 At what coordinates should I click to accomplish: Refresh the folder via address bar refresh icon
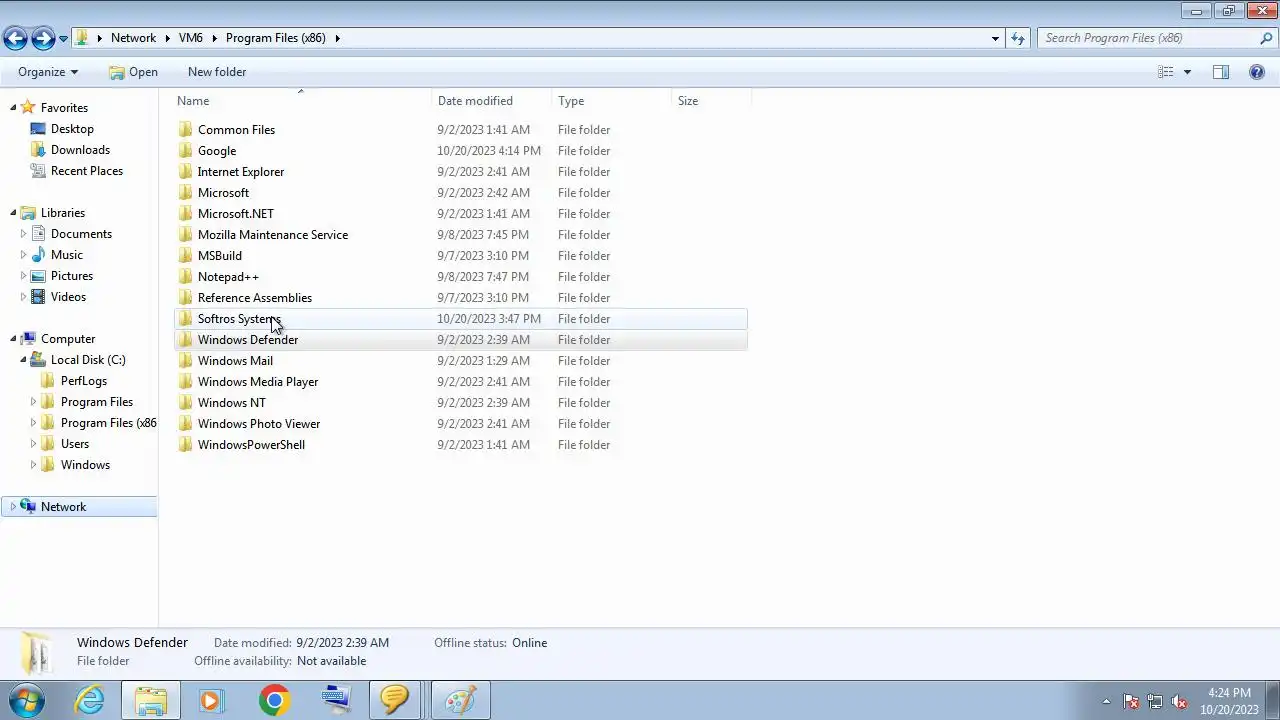click(x=1018, y=38)
